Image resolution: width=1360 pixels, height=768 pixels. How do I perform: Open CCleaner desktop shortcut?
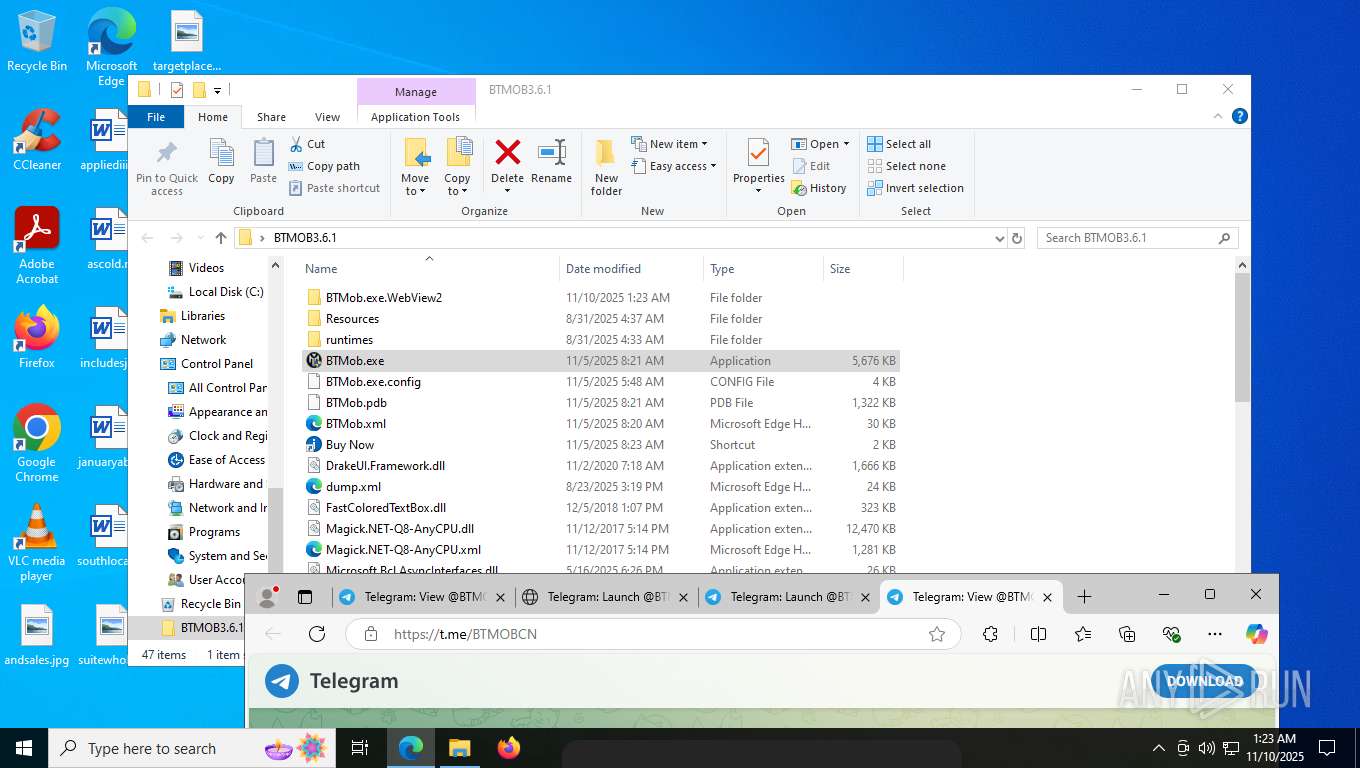pyautogui.click(x=37, y=140)
